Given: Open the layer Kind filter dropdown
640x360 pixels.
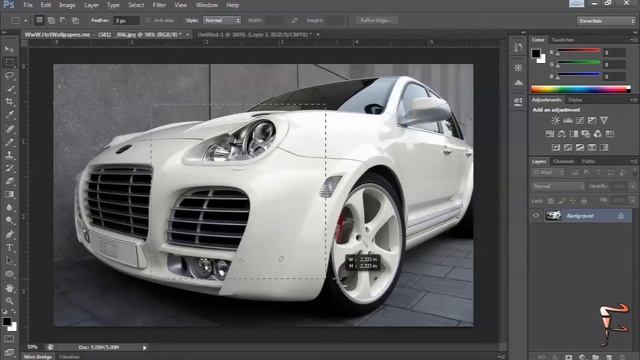Looking at the screenshot, I should [x=548, y=173].
